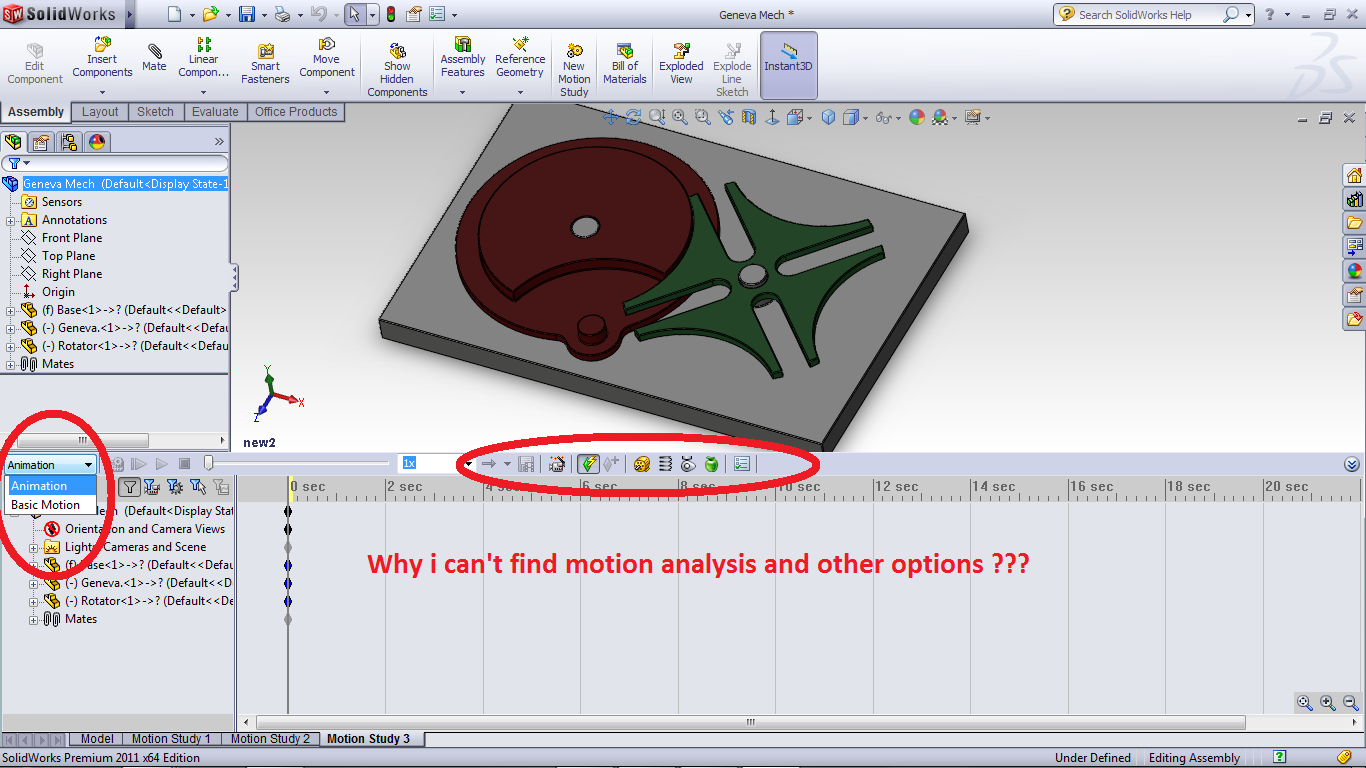Open the DisplayManager tab icon
The image size is (1366, 768).
click(96, 141)
